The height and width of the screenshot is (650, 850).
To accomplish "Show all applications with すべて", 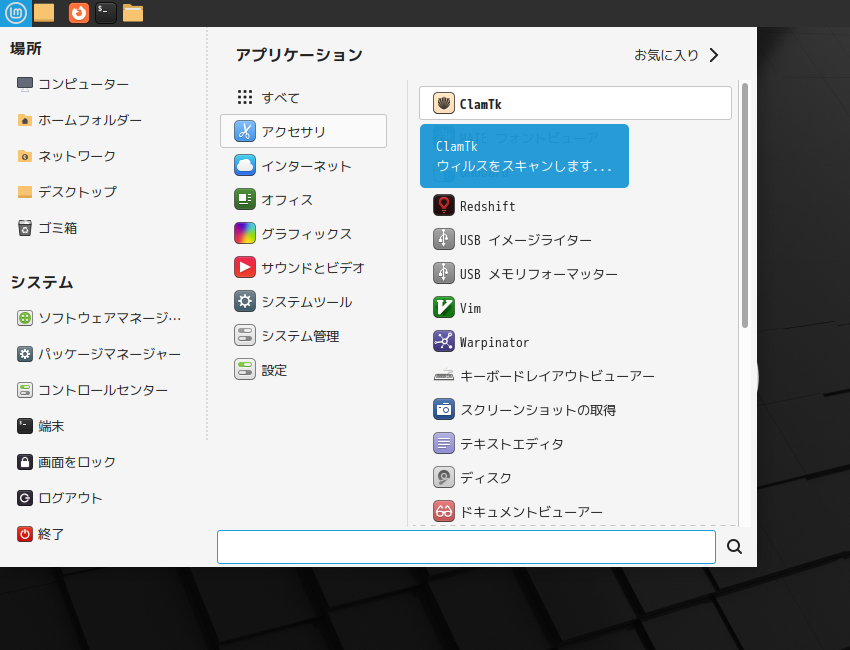I will pos(303,98).
